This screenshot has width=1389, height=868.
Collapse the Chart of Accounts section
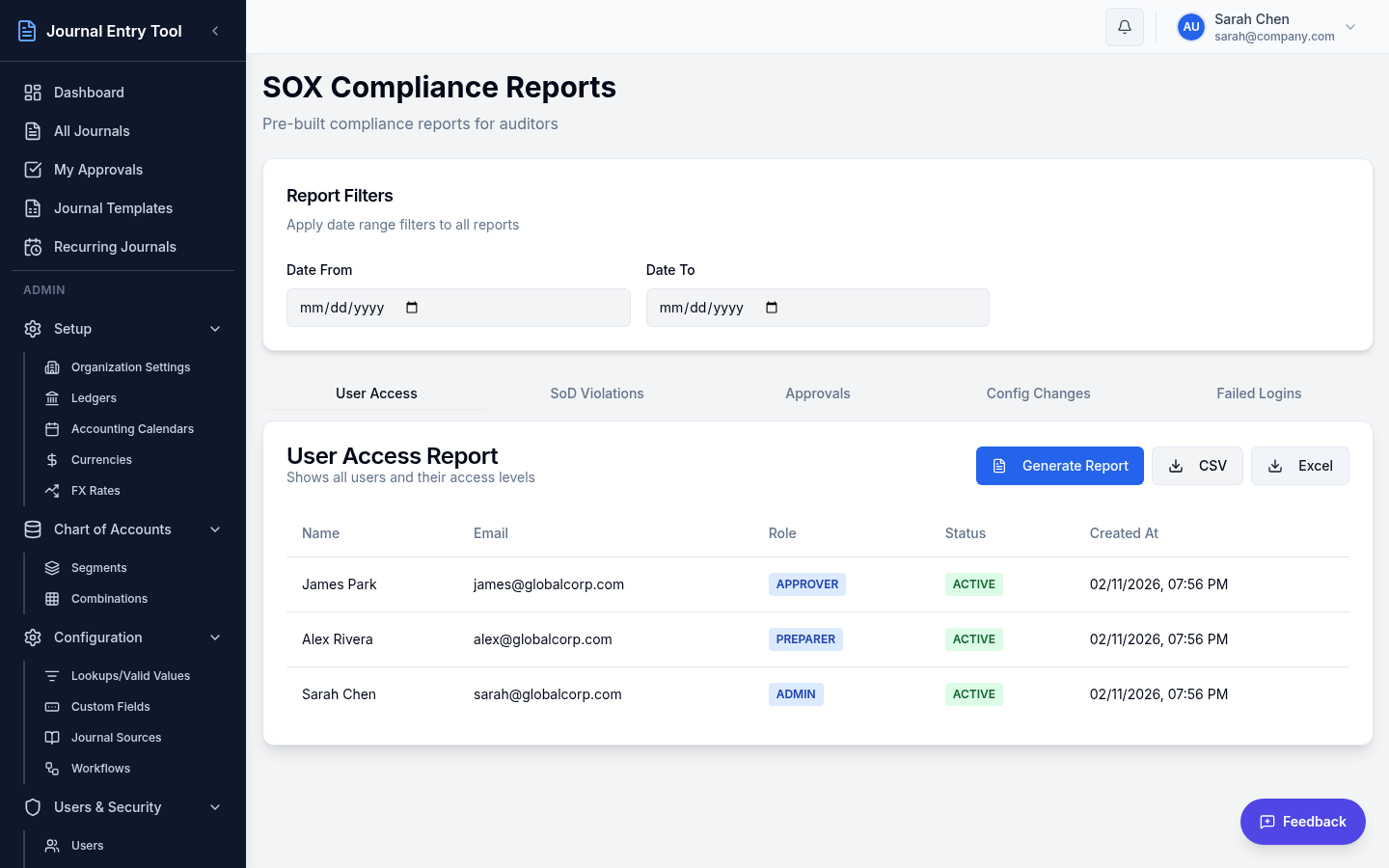click(214, 529)
